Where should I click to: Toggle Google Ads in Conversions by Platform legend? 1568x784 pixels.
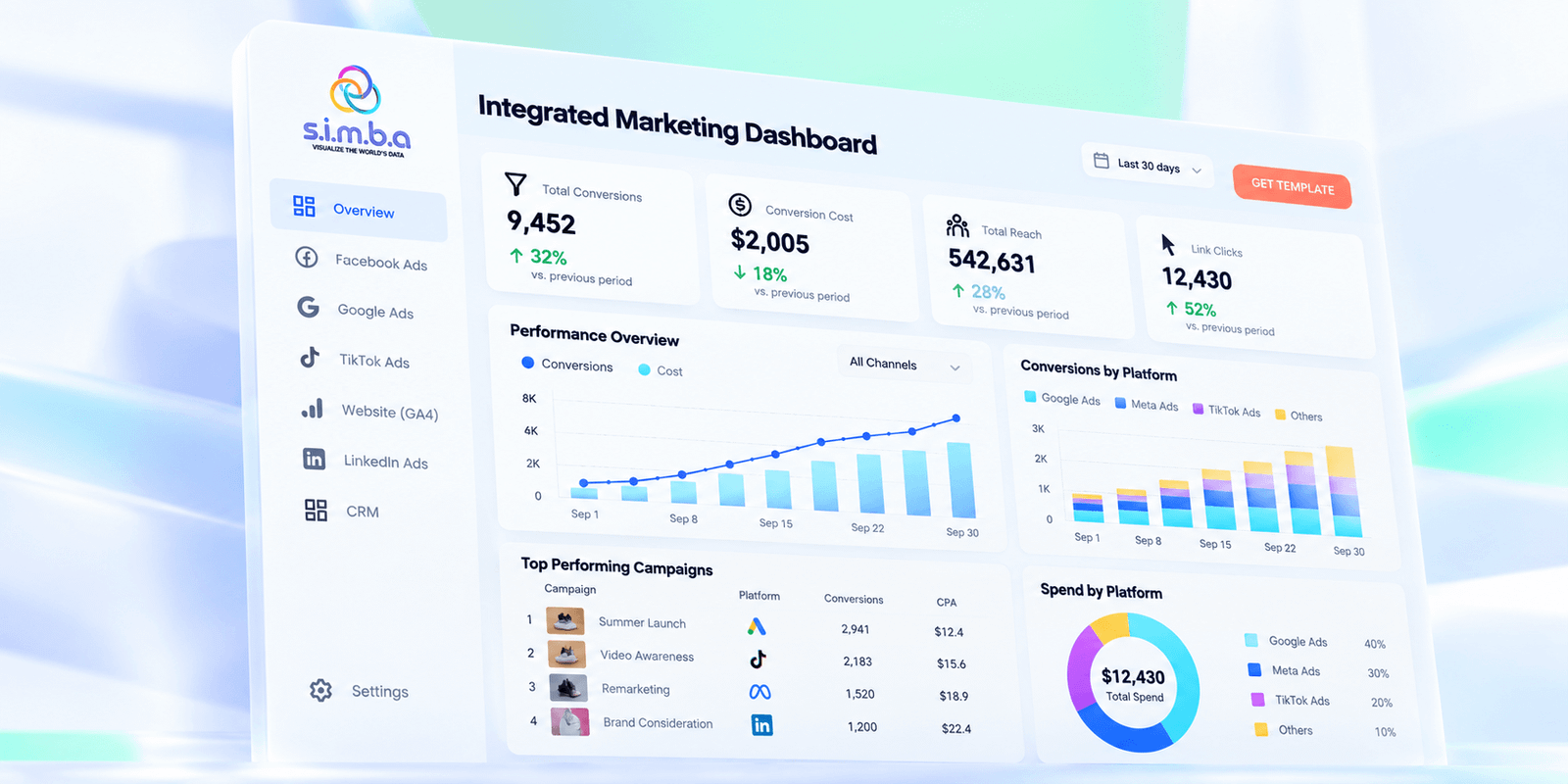point(1062,399)
